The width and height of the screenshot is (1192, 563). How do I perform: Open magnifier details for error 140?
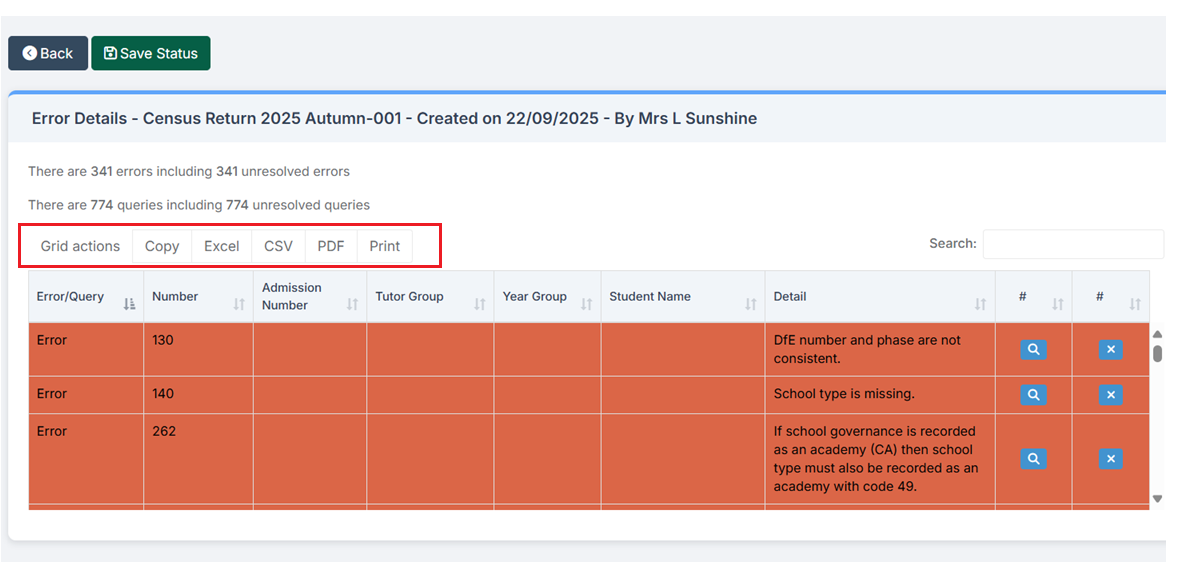[x=1034, y=395]
